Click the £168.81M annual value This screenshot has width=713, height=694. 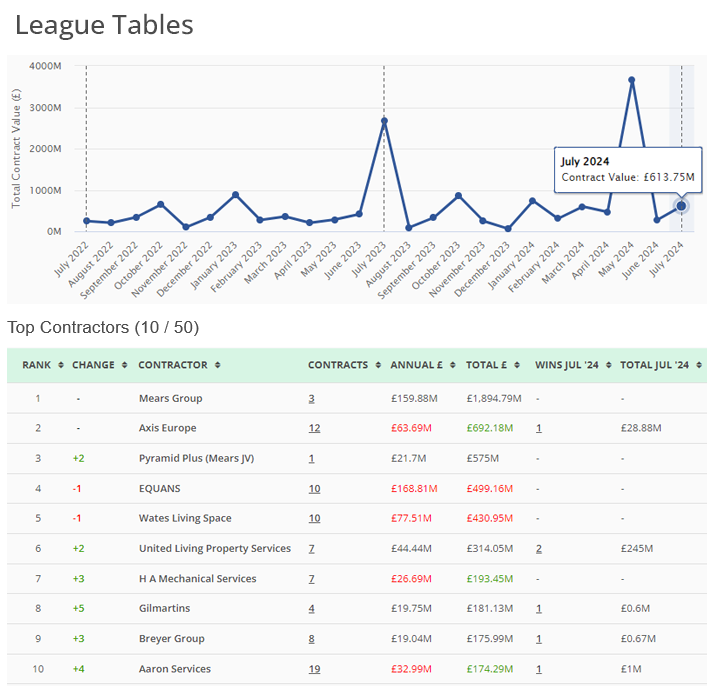point(414,488)
